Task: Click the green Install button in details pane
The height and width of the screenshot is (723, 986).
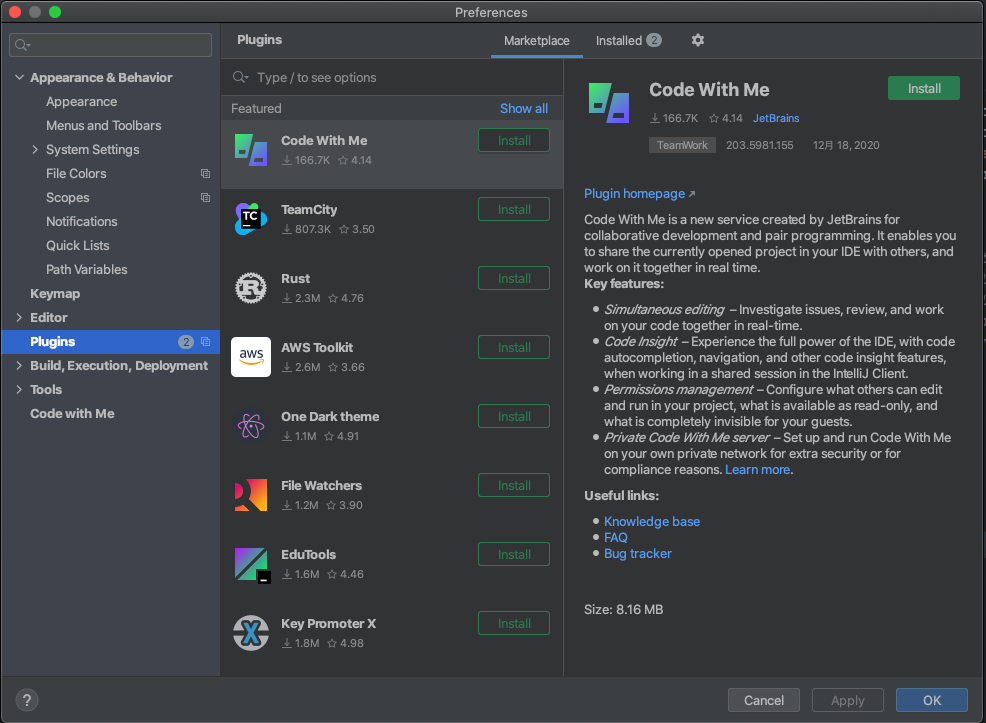Action: 924,89
